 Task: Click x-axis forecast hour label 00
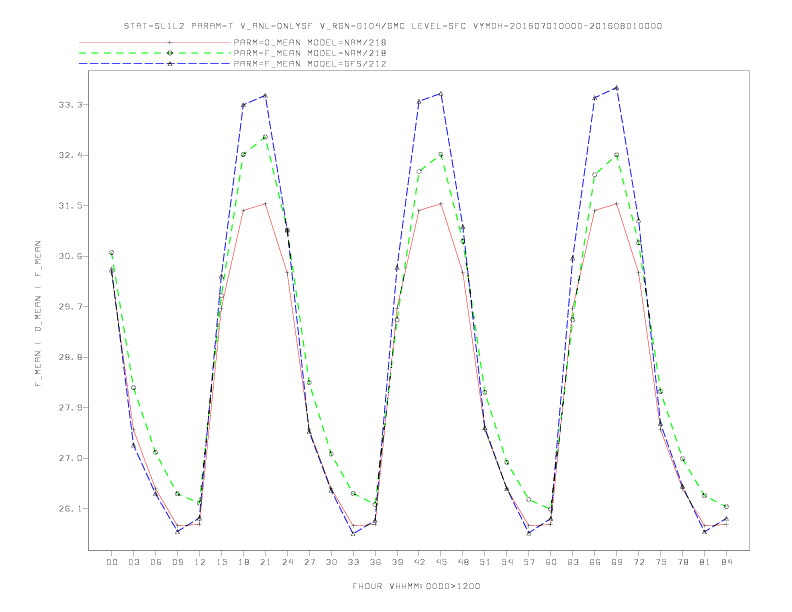[112, 562]
